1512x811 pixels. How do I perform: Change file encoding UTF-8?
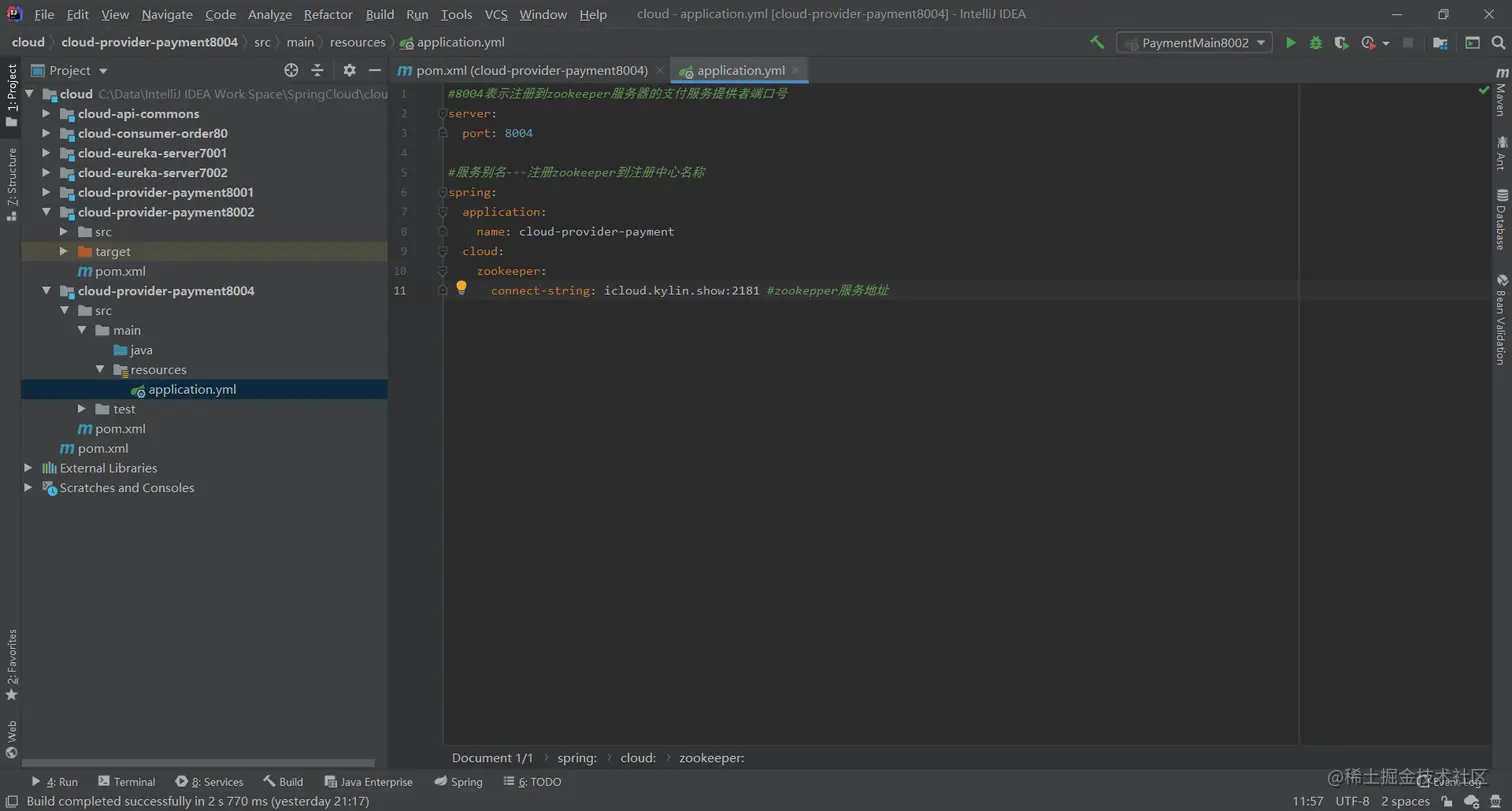tap(1352, 801)
